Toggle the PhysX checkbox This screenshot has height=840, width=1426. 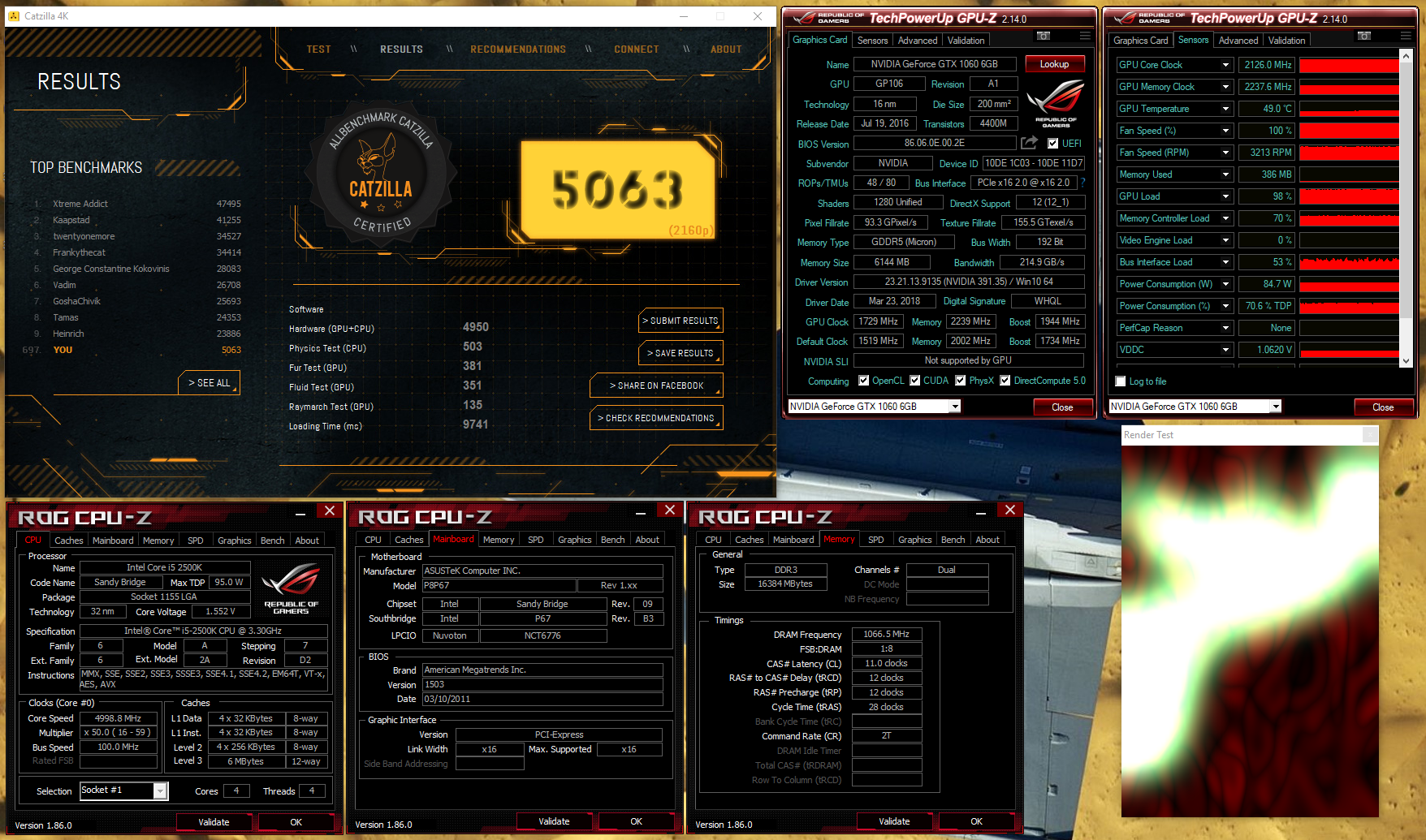pos(961,381)
